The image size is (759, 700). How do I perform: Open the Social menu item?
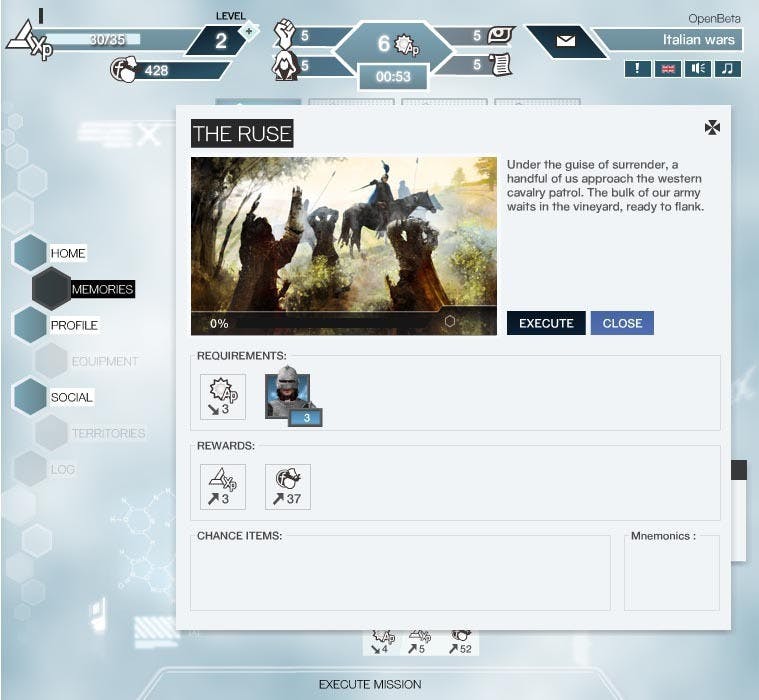71,397
